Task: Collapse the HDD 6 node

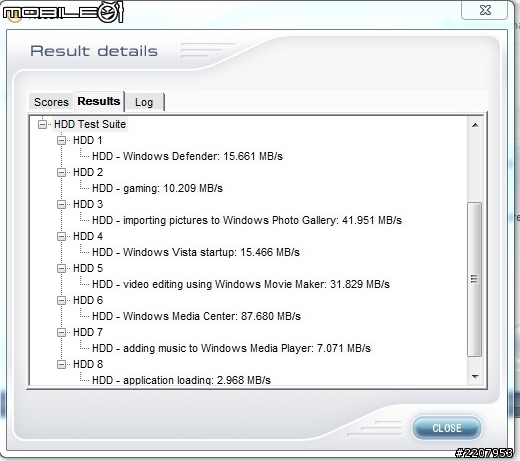Action: point(61,300)
